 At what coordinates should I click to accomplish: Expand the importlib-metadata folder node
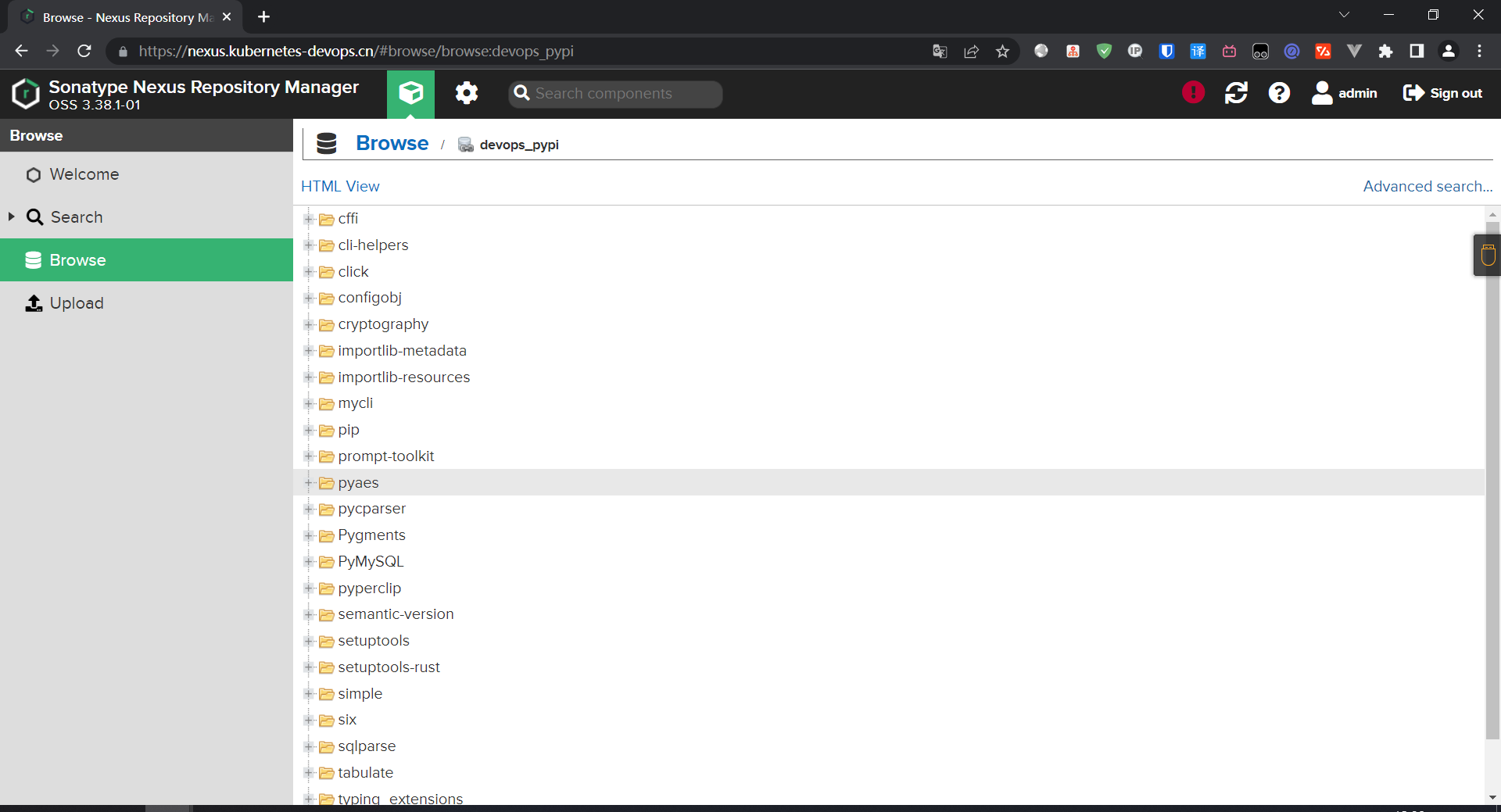309,351
